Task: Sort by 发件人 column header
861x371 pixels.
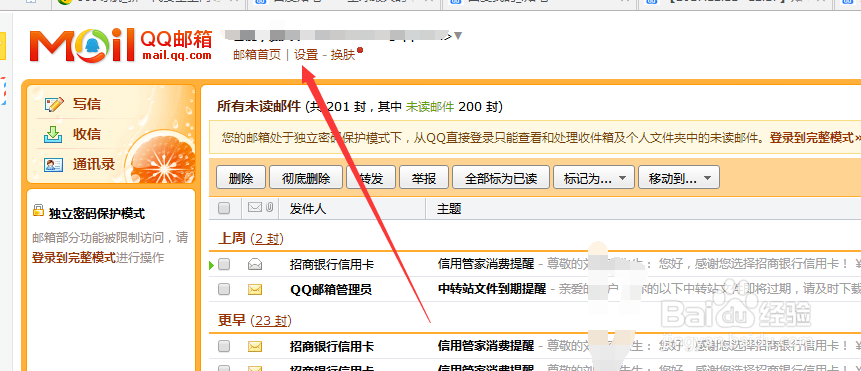Action: pyautogui.click(x=308, y=208)
